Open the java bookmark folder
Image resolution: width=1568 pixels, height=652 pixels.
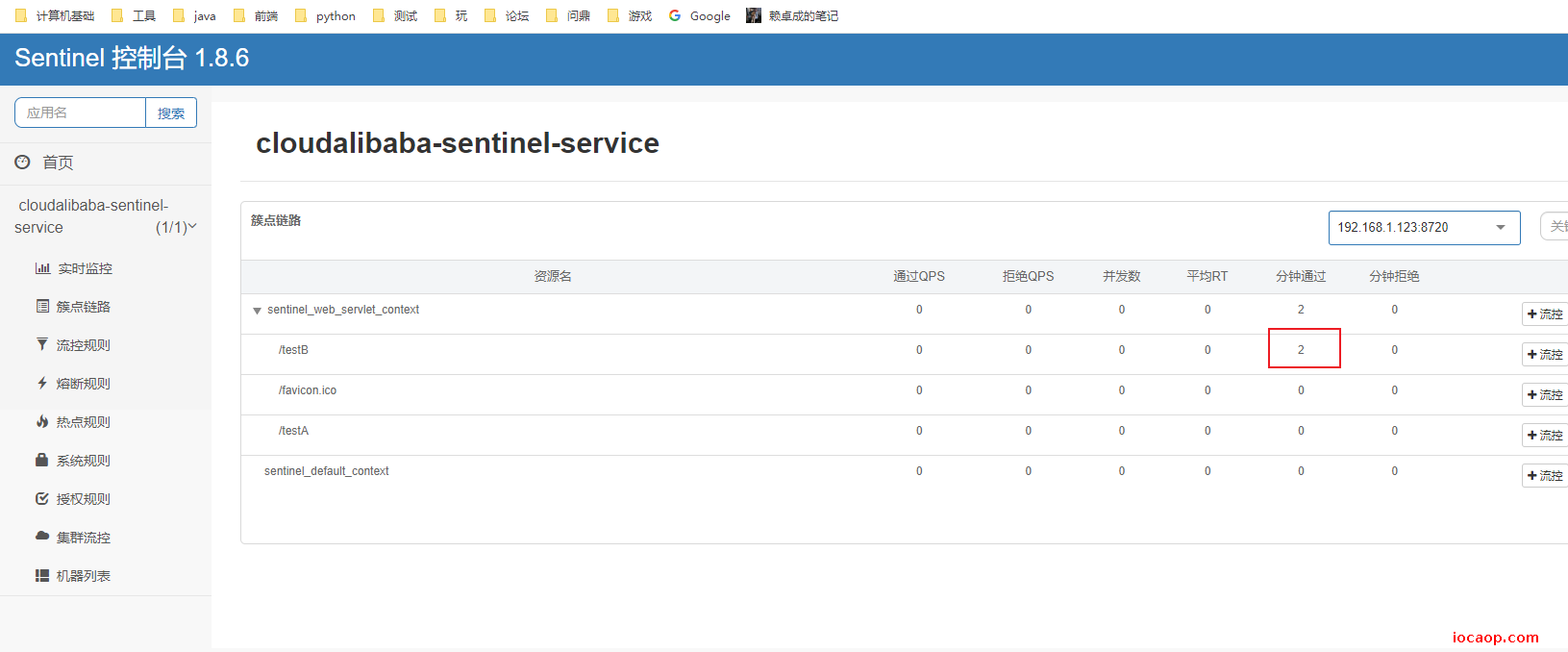[x=194, y=15]
